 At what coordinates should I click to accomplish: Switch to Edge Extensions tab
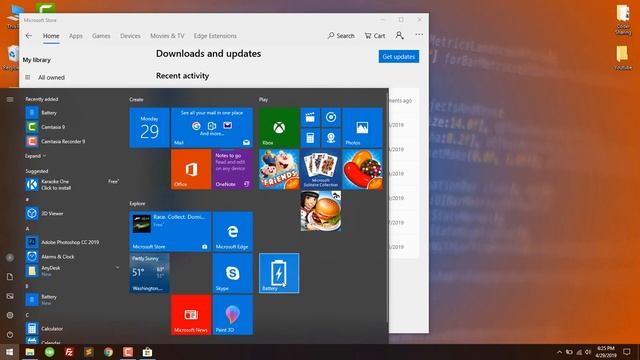[x=215, y=36]
